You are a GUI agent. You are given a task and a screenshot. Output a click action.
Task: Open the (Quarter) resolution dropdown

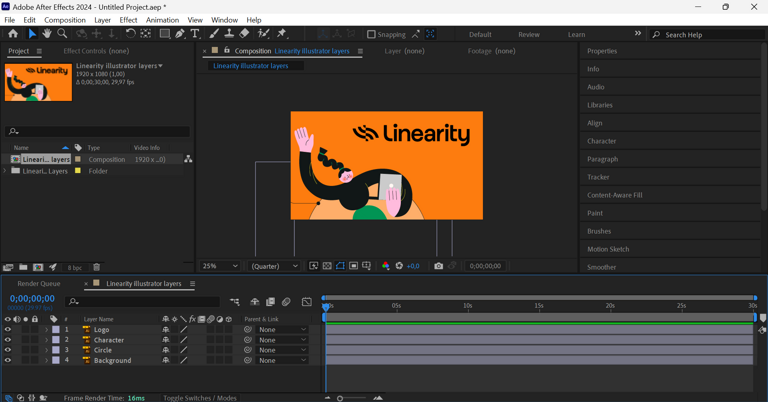point(274,266)
